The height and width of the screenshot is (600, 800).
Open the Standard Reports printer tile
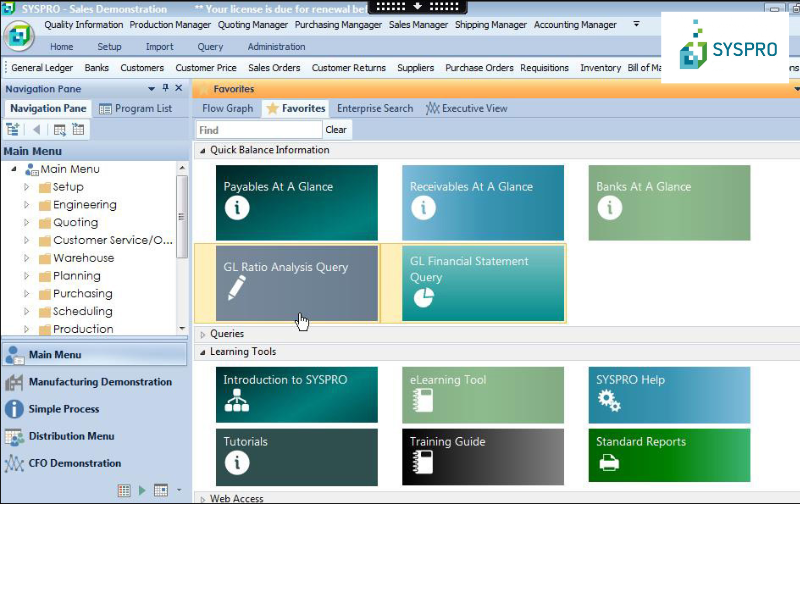click(x=668, y=455)
